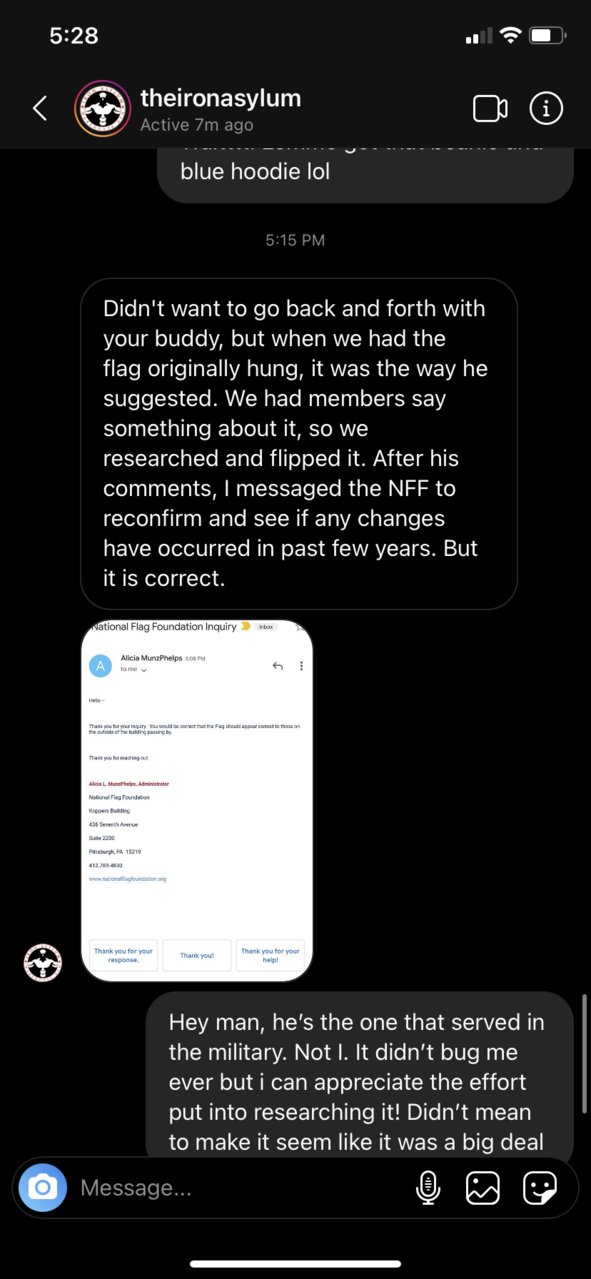The height and width of the screenshot is (1279, 591).
Task: Open photo gallery picker icon
Action: click(x=483, y=1187)
